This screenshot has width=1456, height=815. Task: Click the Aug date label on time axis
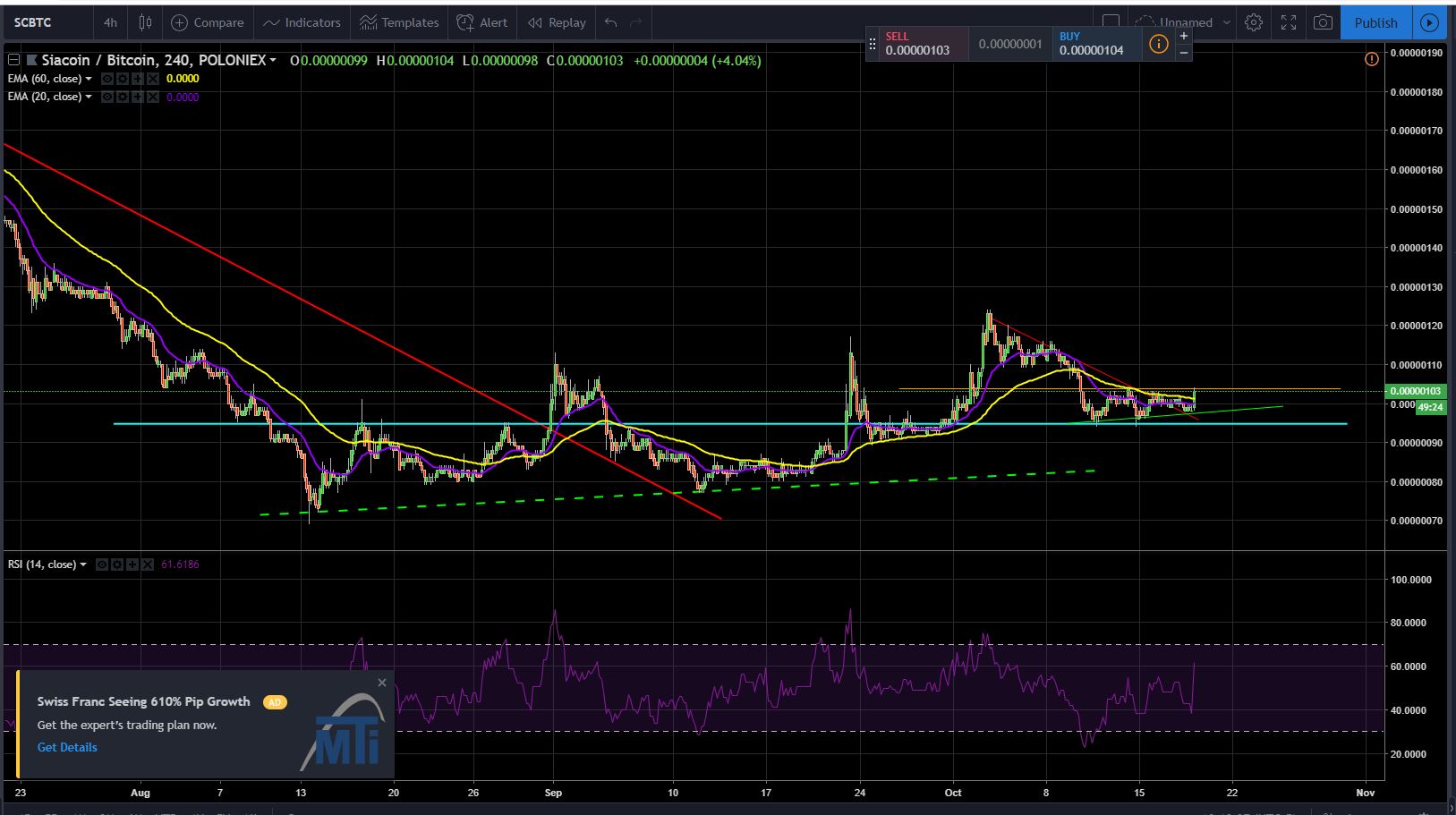pyautogui.click(x=140, y=792)
